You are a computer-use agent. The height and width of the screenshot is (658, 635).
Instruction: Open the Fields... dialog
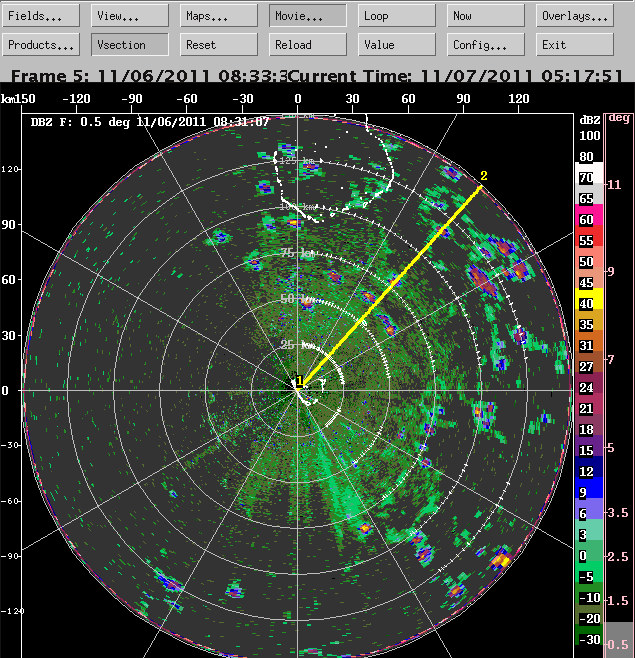(41, 16)
